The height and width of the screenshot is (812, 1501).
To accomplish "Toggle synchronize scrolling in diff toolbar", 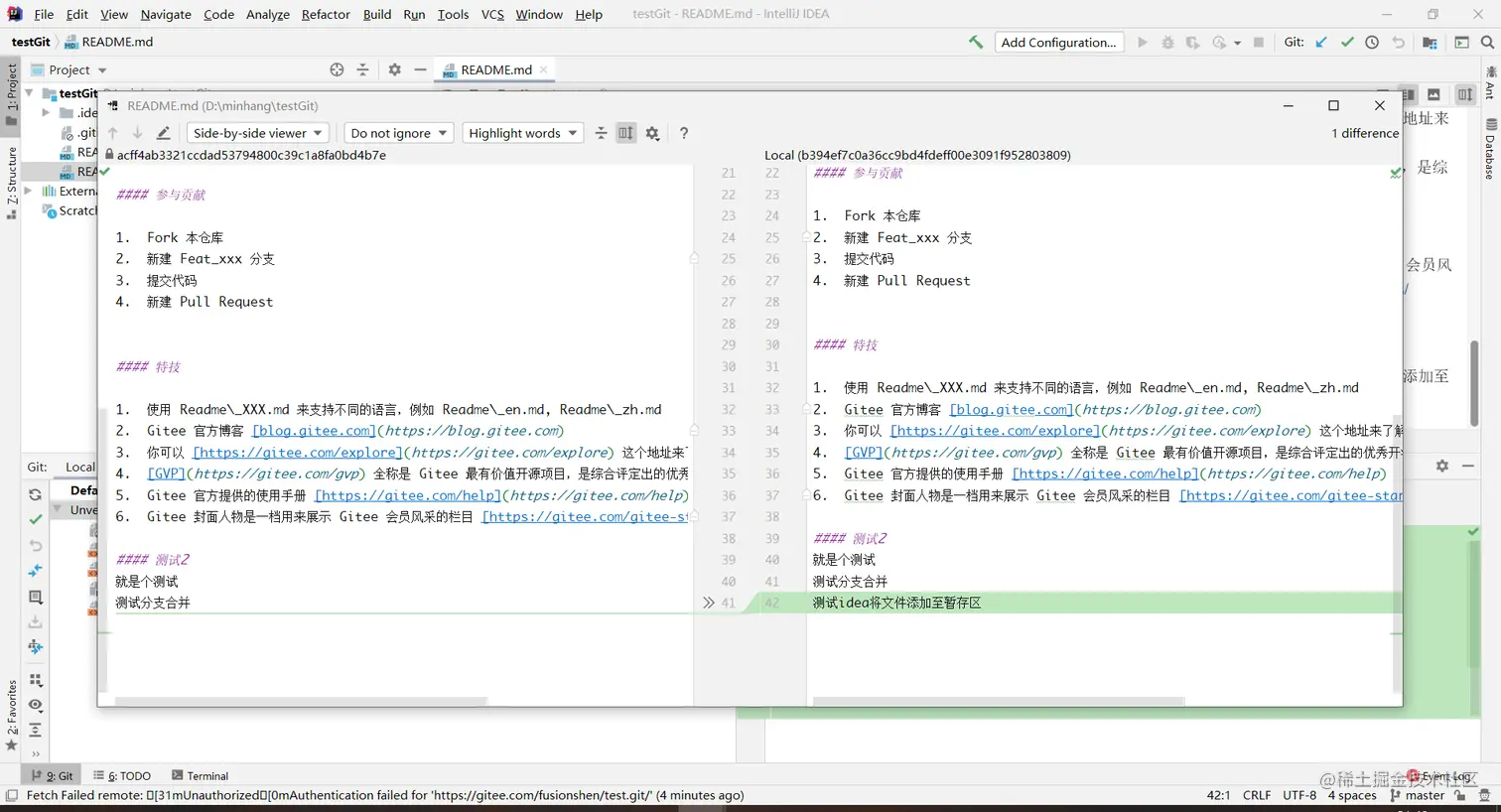I will pyautogui.click(x=625, y=133).
